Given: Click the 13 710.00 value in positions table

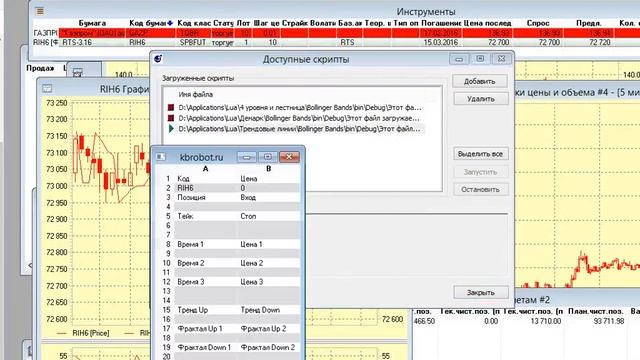Looking at the screenshot, I should click(x=546, y=321).
